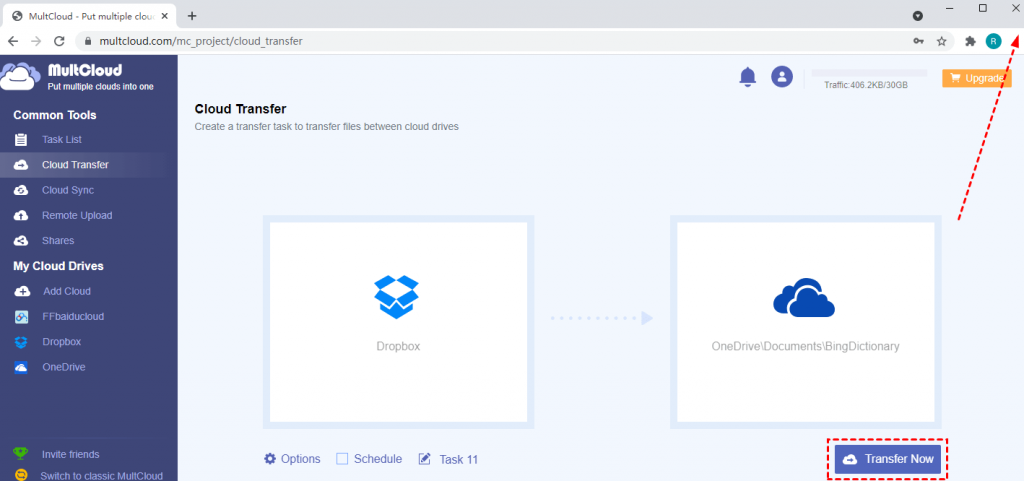This screenshot has height=481, width=1024.
Task: Select the OneDrive drive icon in sidebar
Action: pyautogui.click(x=22, y=367)
